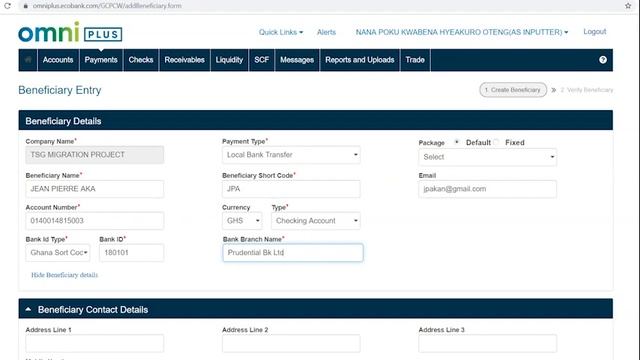Open the user profile name dropdown
This screenshot has width=640, height=360.
coord(462,32)
